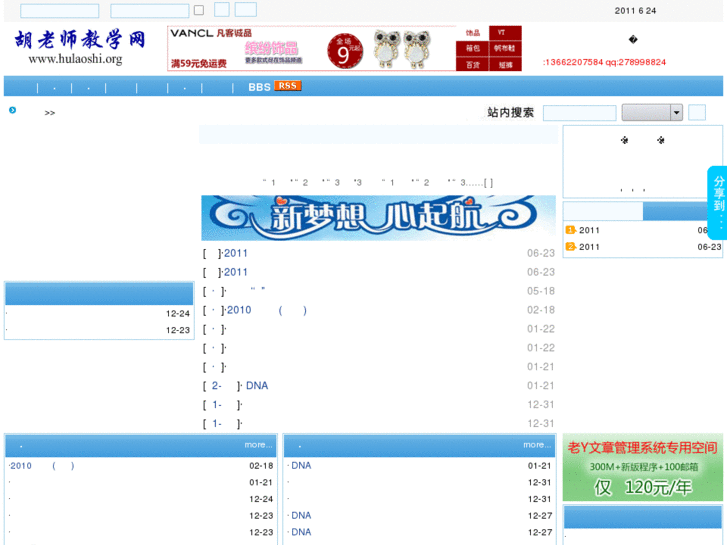Click the 300M+新版程序+100邮箱 ad line
727x545 pixels.
(x=644, y=467)
